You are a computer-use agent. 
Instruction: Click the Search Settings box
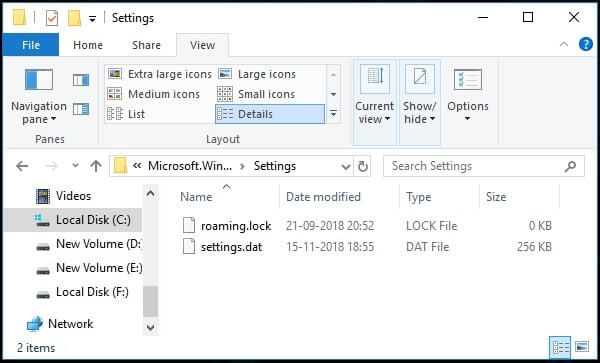click(x=484, y=166)
